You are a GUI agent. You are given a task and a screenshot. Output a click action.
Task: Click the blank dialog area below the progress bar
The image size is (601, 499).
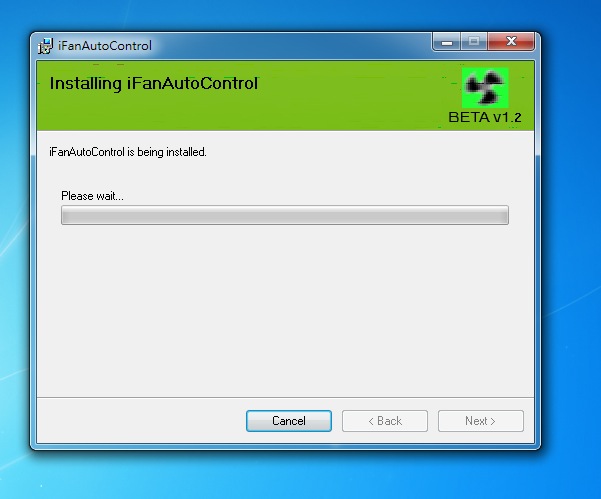[285, 310]
